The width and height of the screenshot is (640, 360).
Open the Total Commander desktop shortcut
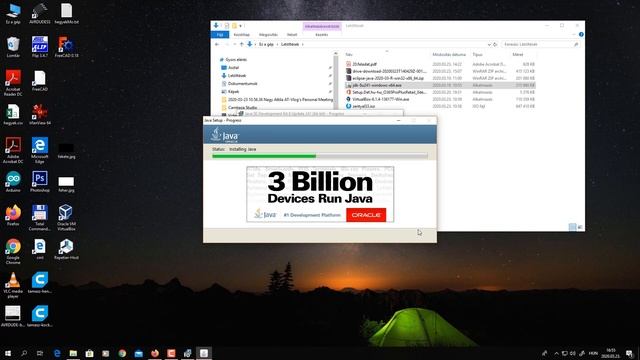tap(40, 218)
